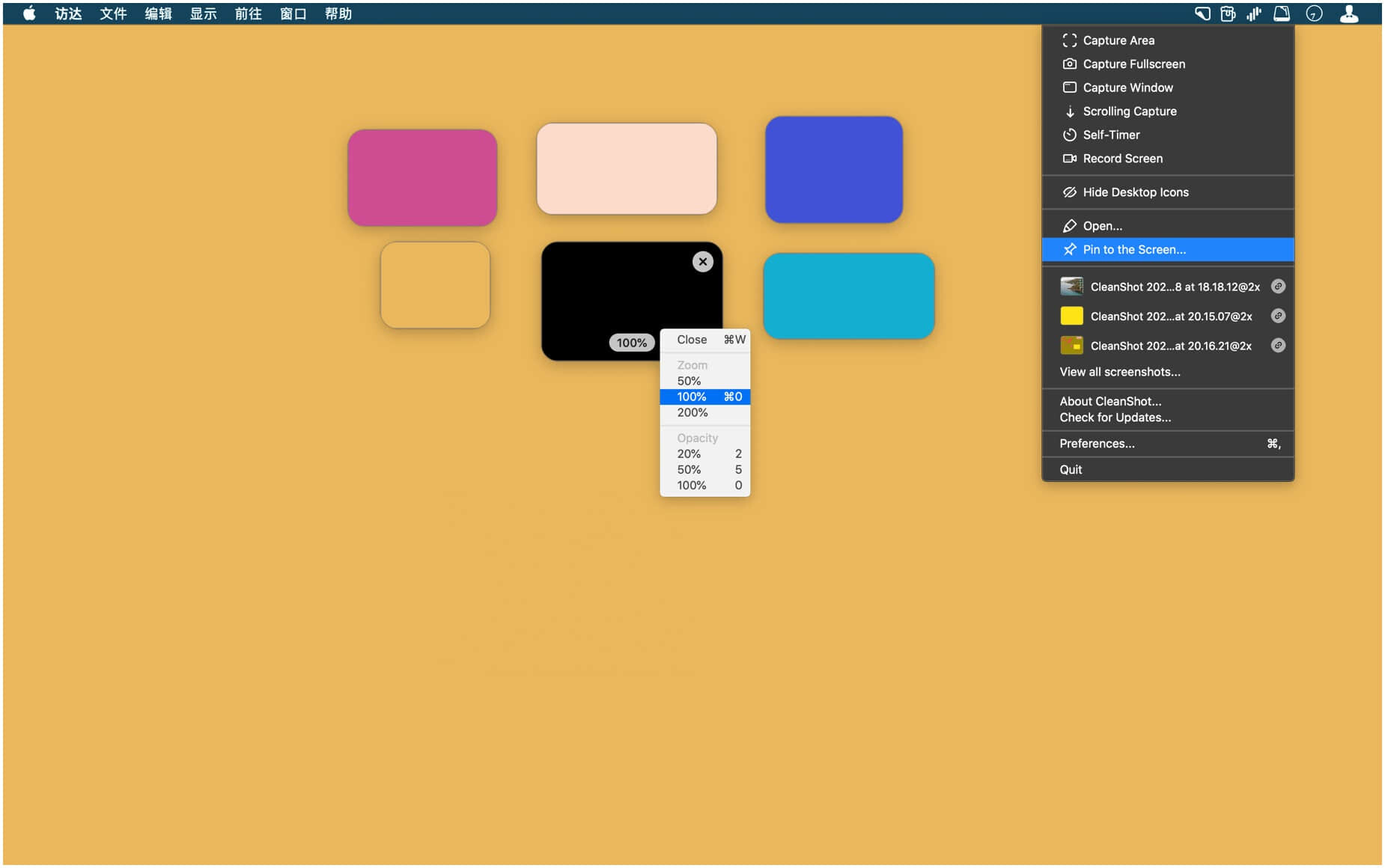Click View all screenshots link

pyautogui.click(x=1119, y=372)
